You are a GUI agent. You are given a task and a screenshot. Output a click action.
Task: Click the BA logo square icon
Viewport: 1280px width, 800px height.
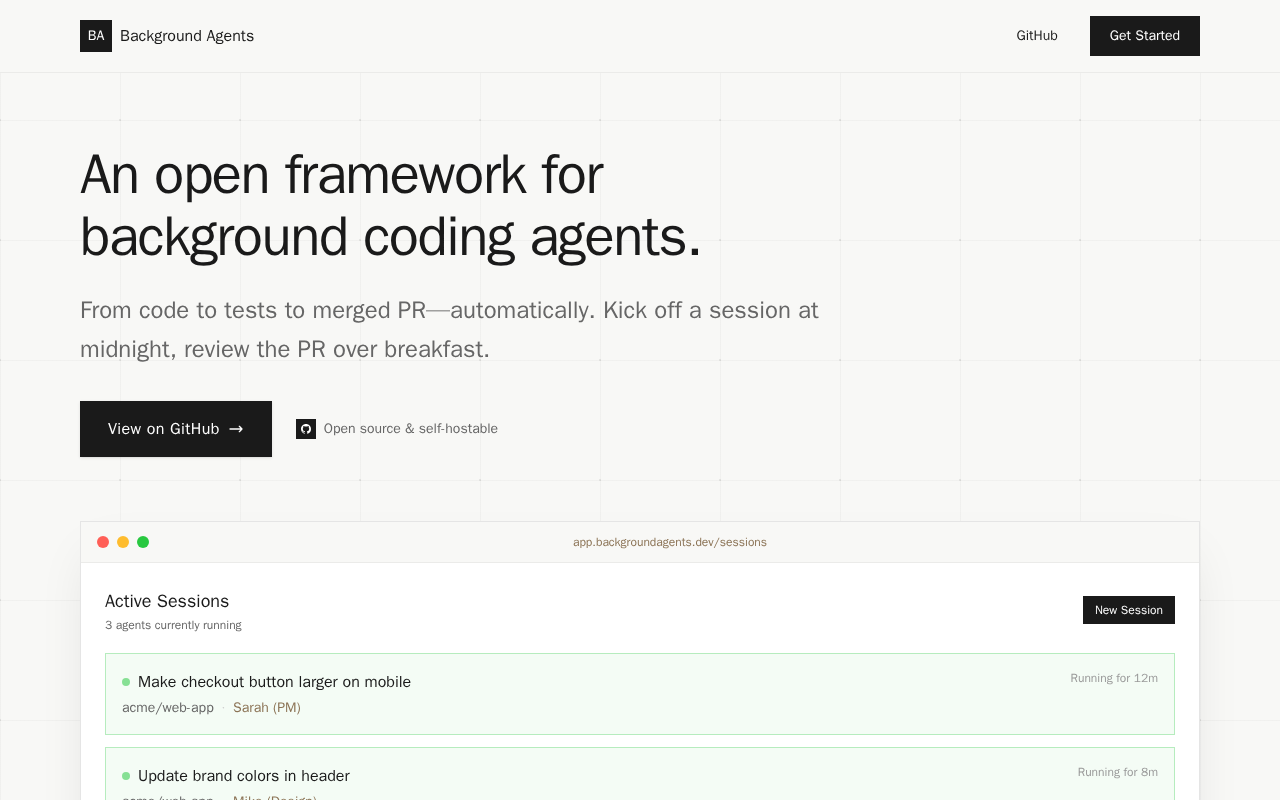(96, 36)
